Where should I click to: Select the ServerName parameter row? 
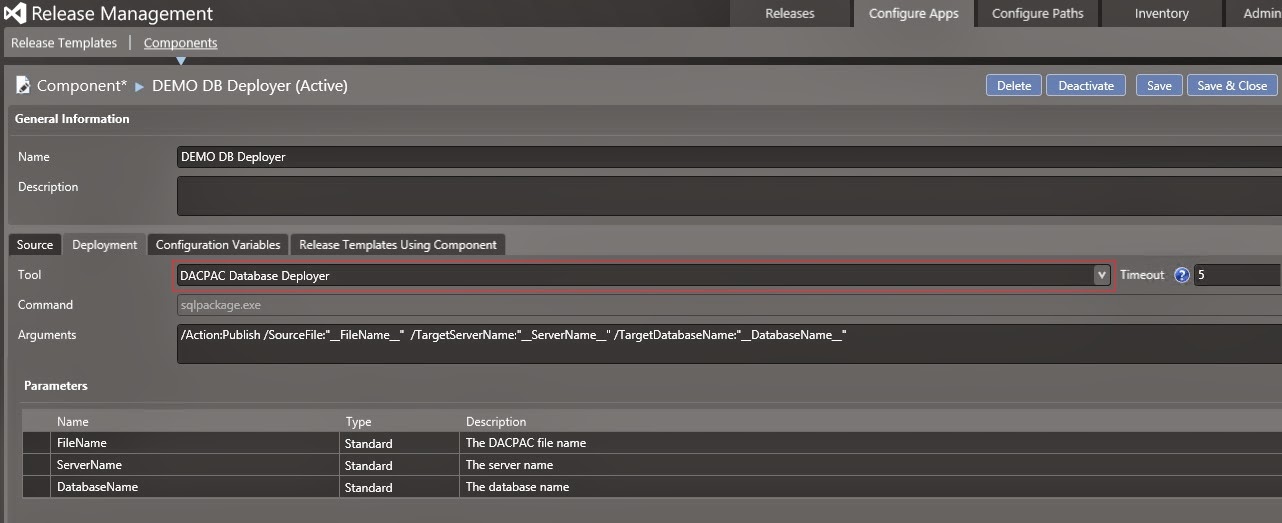[651, 465]
